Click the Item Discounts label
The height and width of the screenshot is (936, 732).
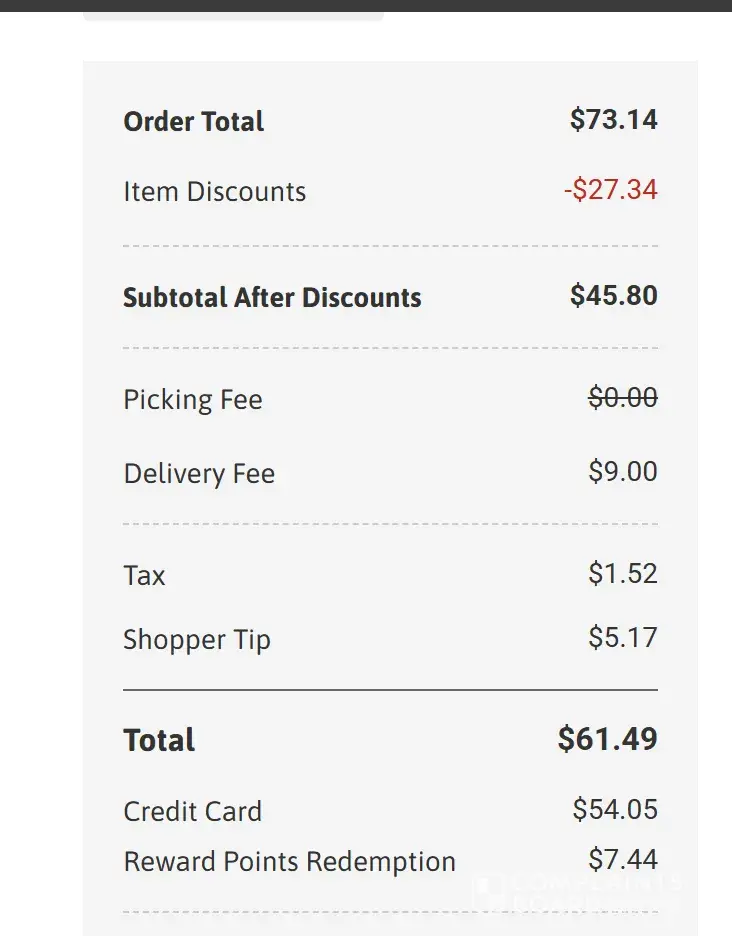214,192
